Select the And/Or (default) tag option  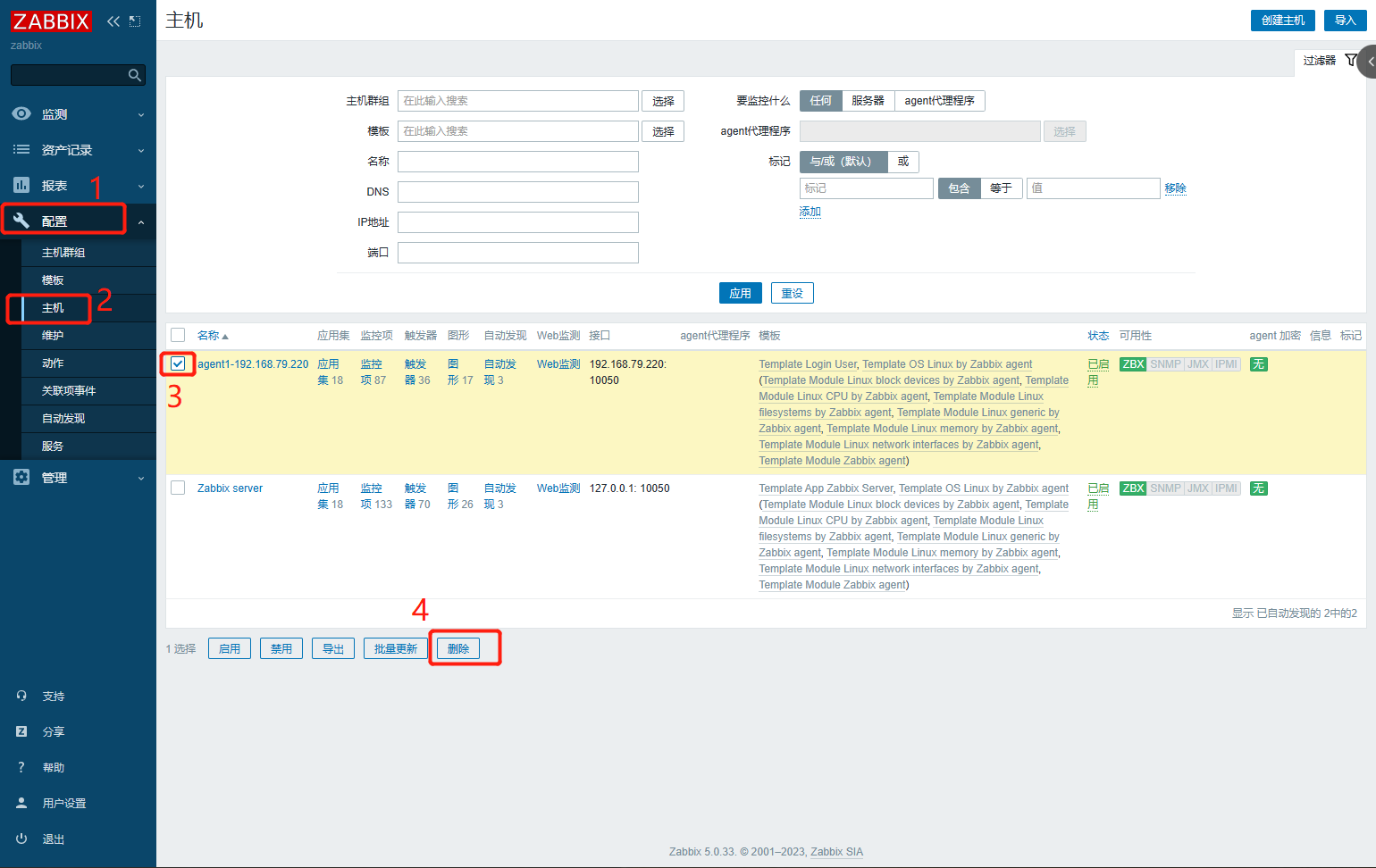point(843,162)
